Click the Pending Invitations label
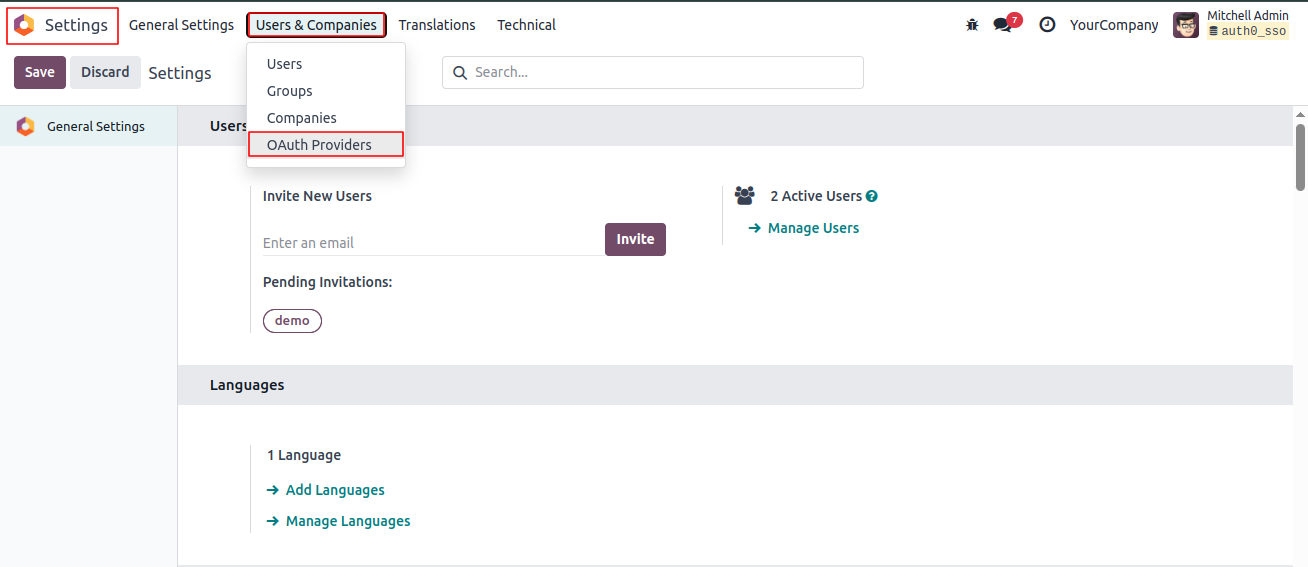 point(327,282)
